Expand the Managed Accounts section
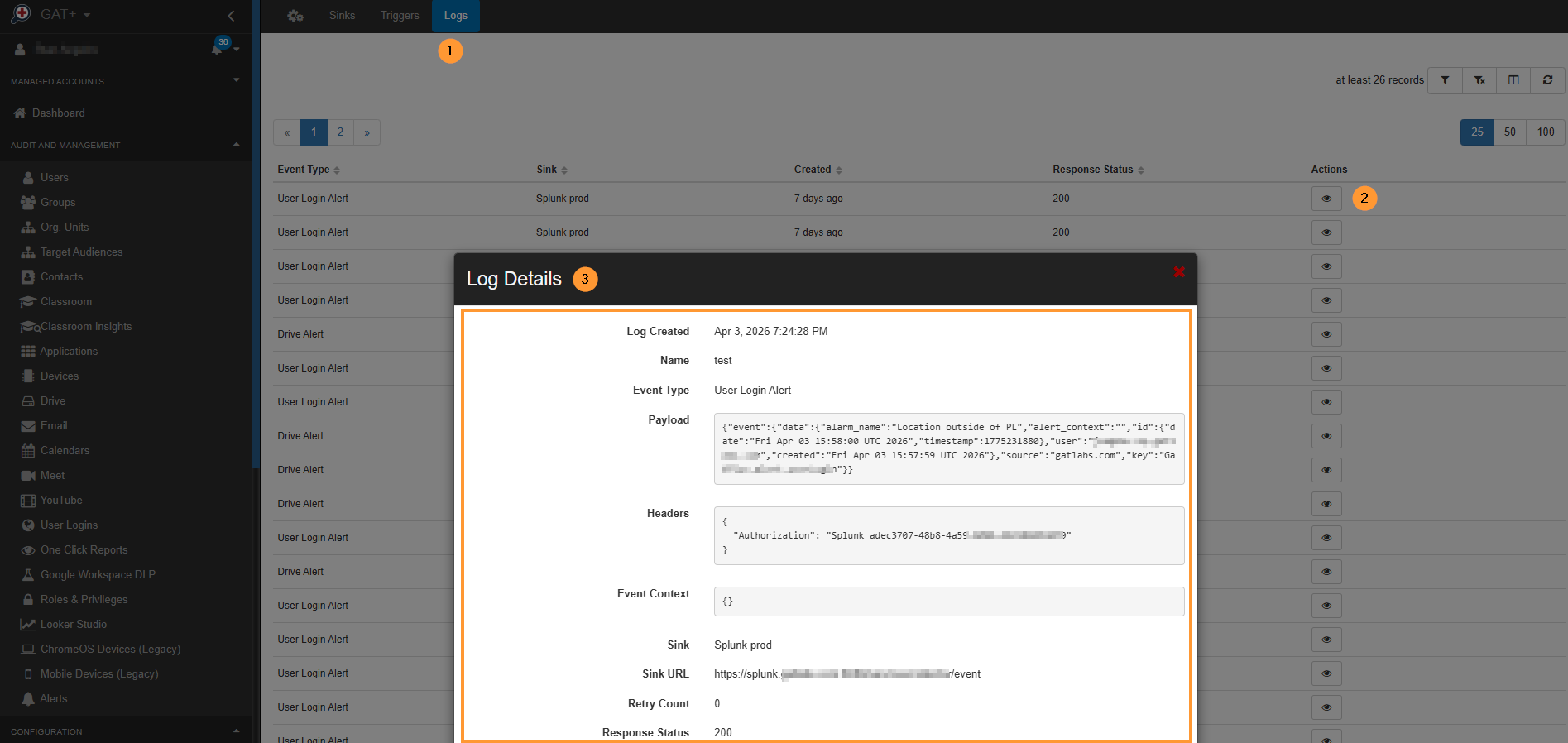The image size is (1568, 743). [125, 81]
